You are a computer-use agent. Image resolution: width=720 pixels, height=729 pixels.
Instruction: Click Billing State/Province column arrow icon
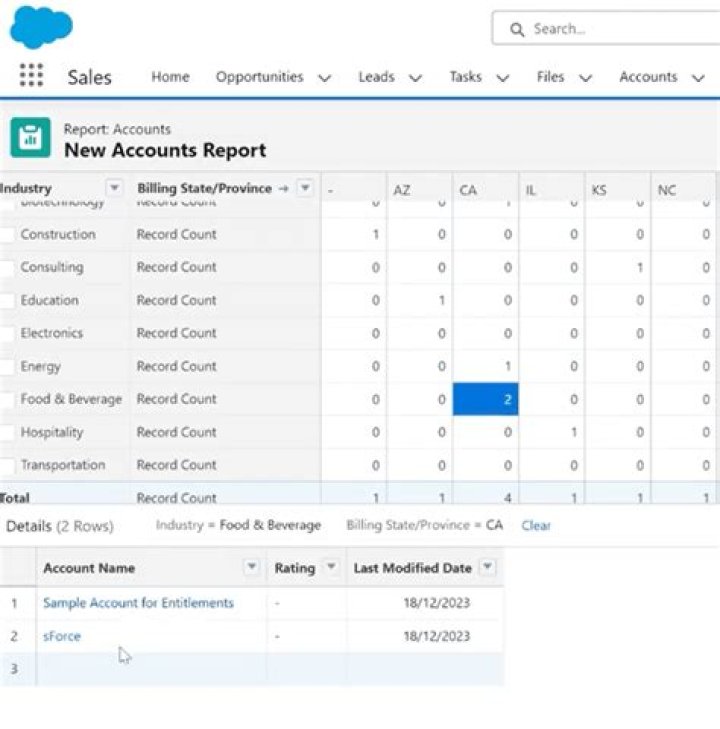(x=284, y=188)
